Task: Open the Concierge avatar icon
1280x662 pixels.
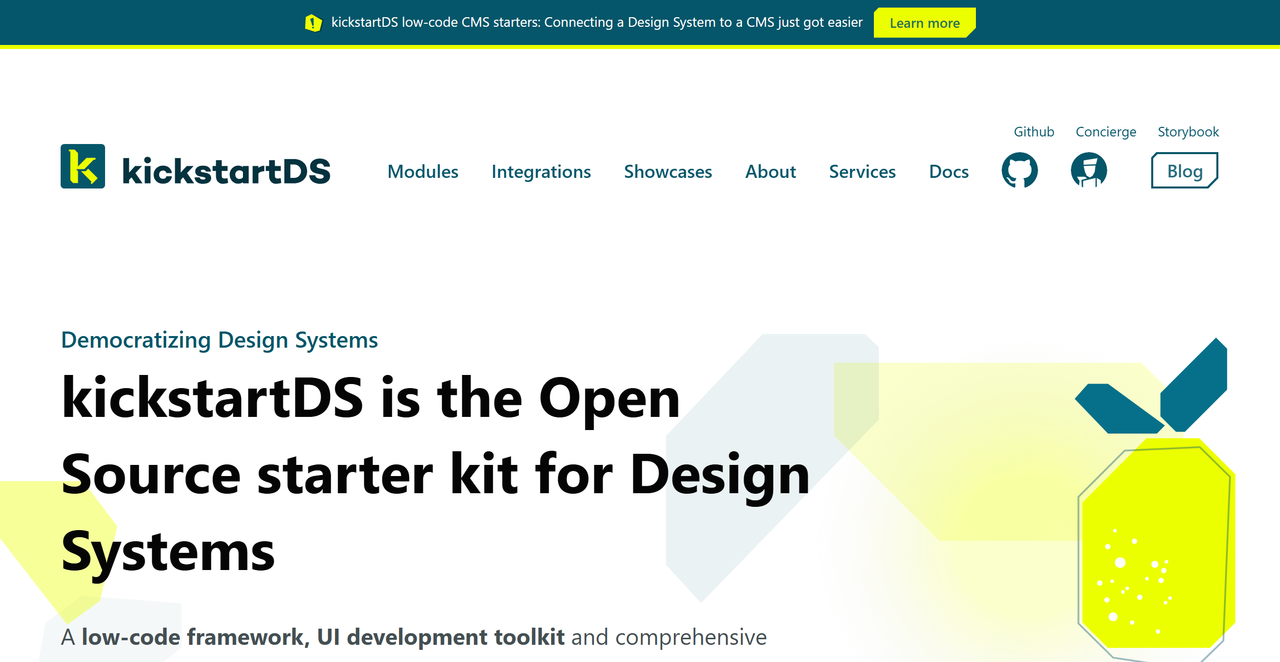Action: 1089,170
